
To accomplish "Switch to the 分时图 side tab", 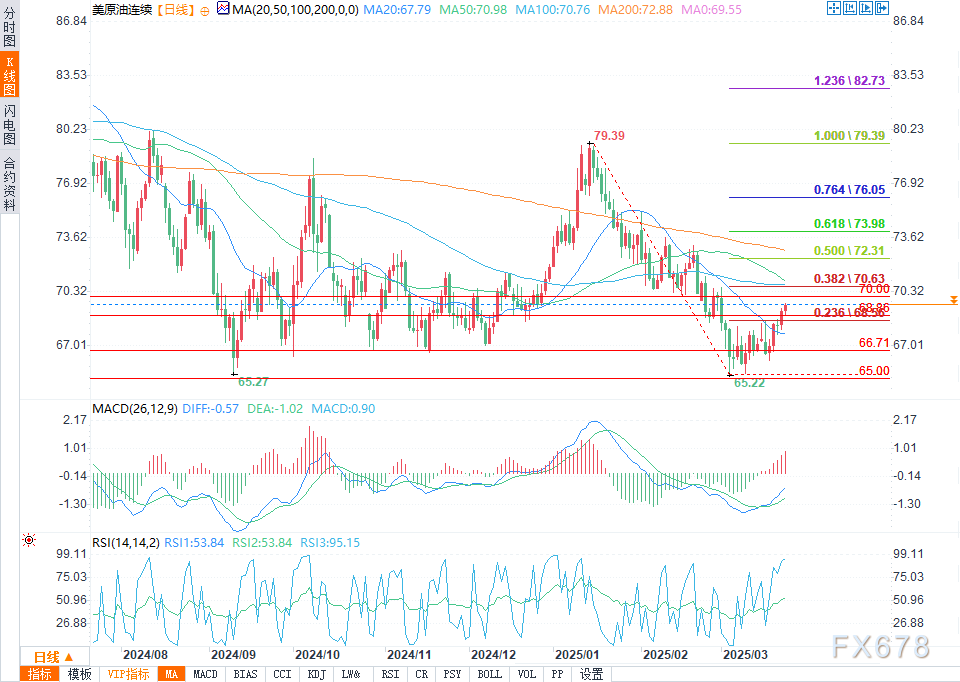I will pos(9,30).
